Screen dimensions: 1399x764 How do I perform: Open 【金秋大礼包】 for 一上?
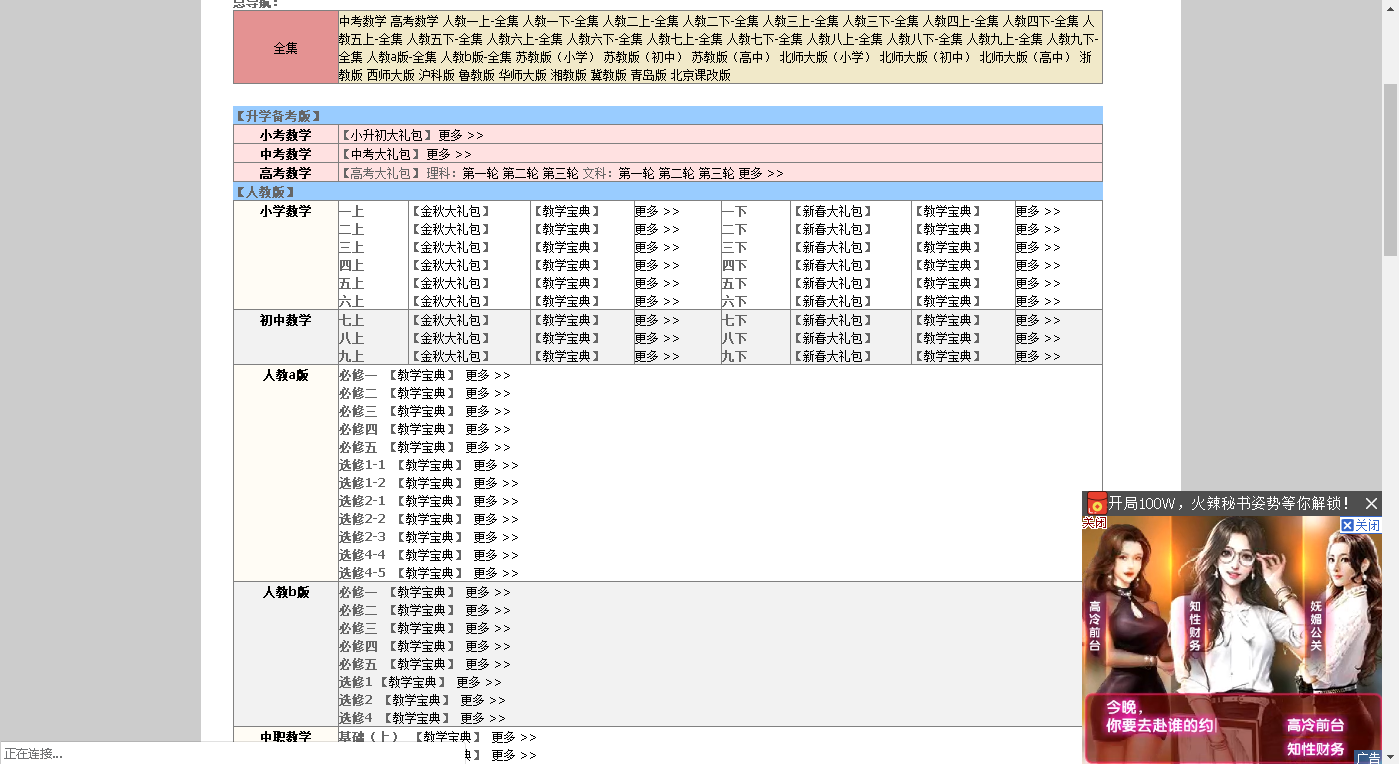tap(452, 211)
